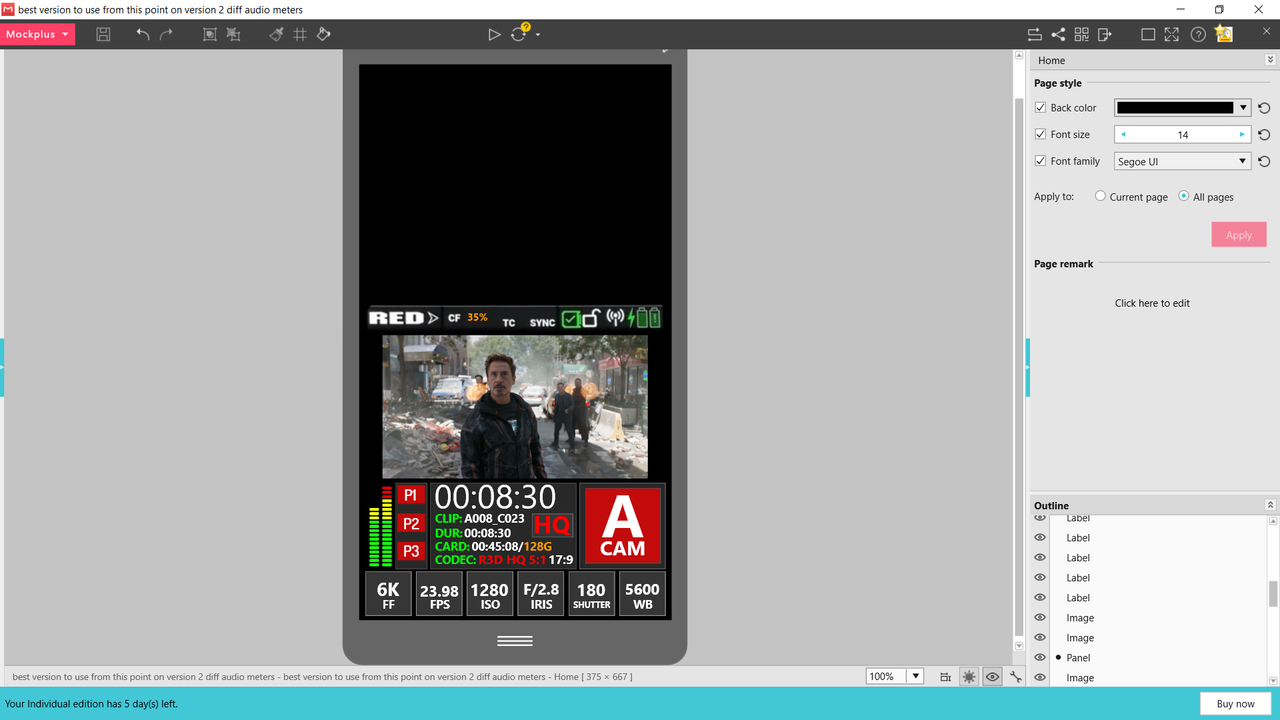Select the All pages radio button

pos(1184,196)
